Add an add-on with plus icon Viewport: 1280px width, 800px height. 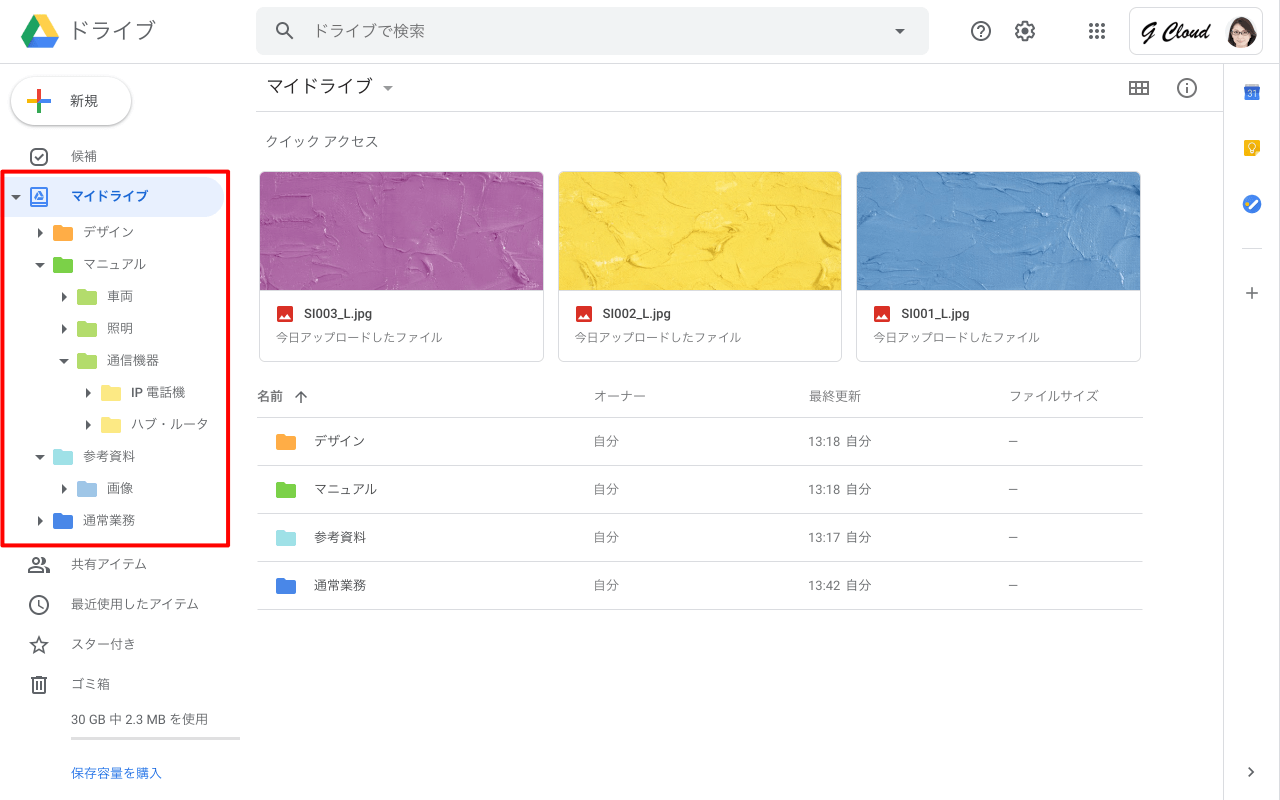click(x=1251, y=293)
